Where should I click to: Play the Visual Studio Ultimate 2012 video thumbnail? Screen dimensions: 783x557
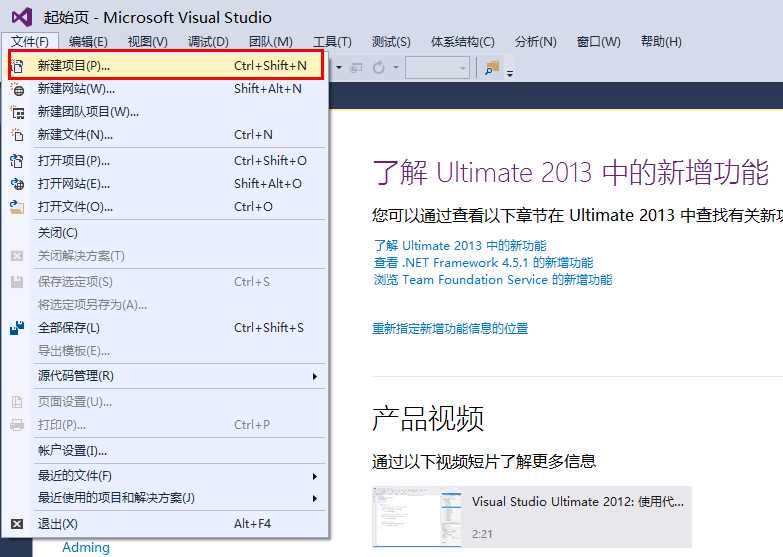[x=417, y=517]
